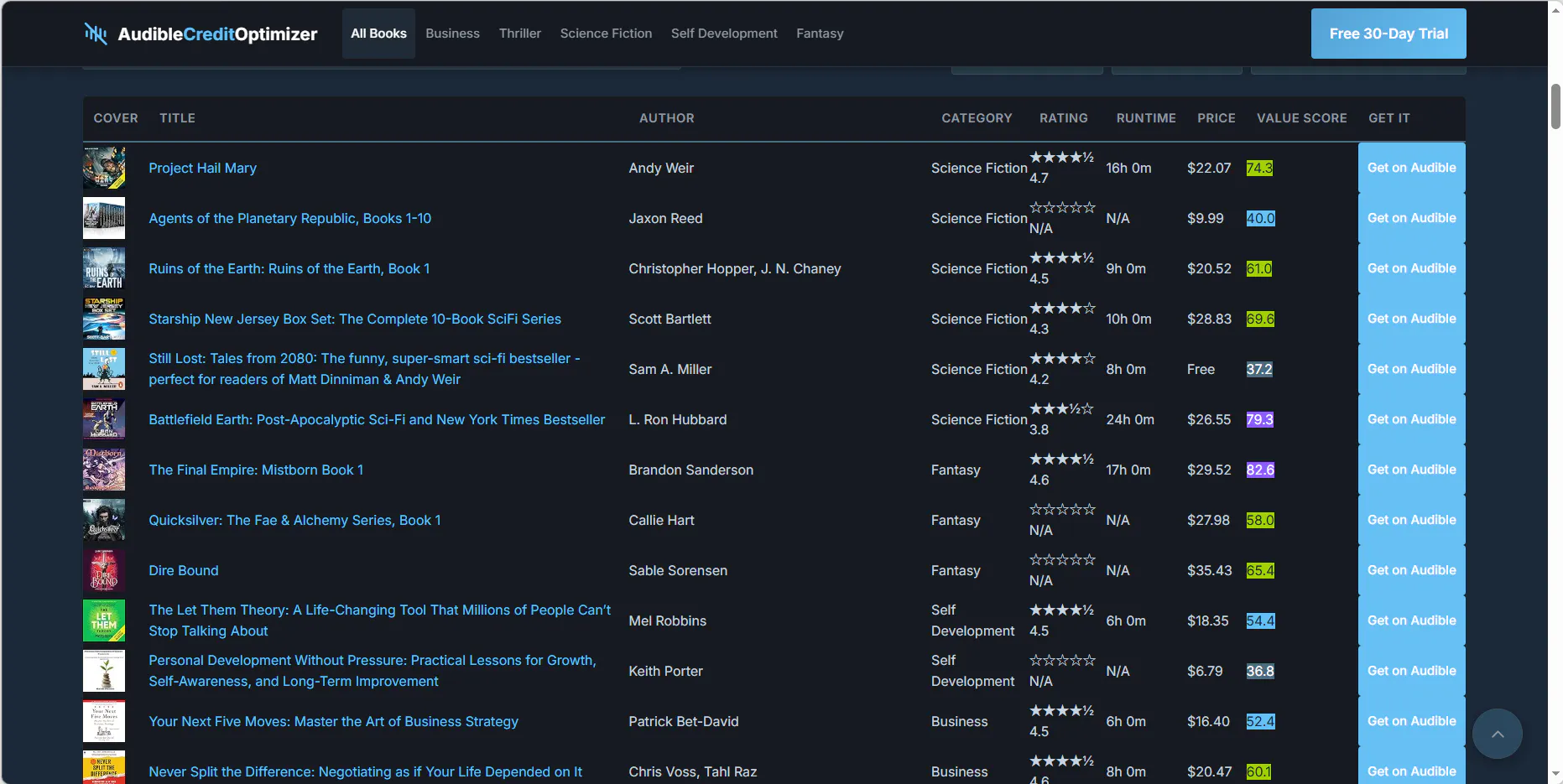
Task: Click the author name Andy Weir
Action: [661, 168]
